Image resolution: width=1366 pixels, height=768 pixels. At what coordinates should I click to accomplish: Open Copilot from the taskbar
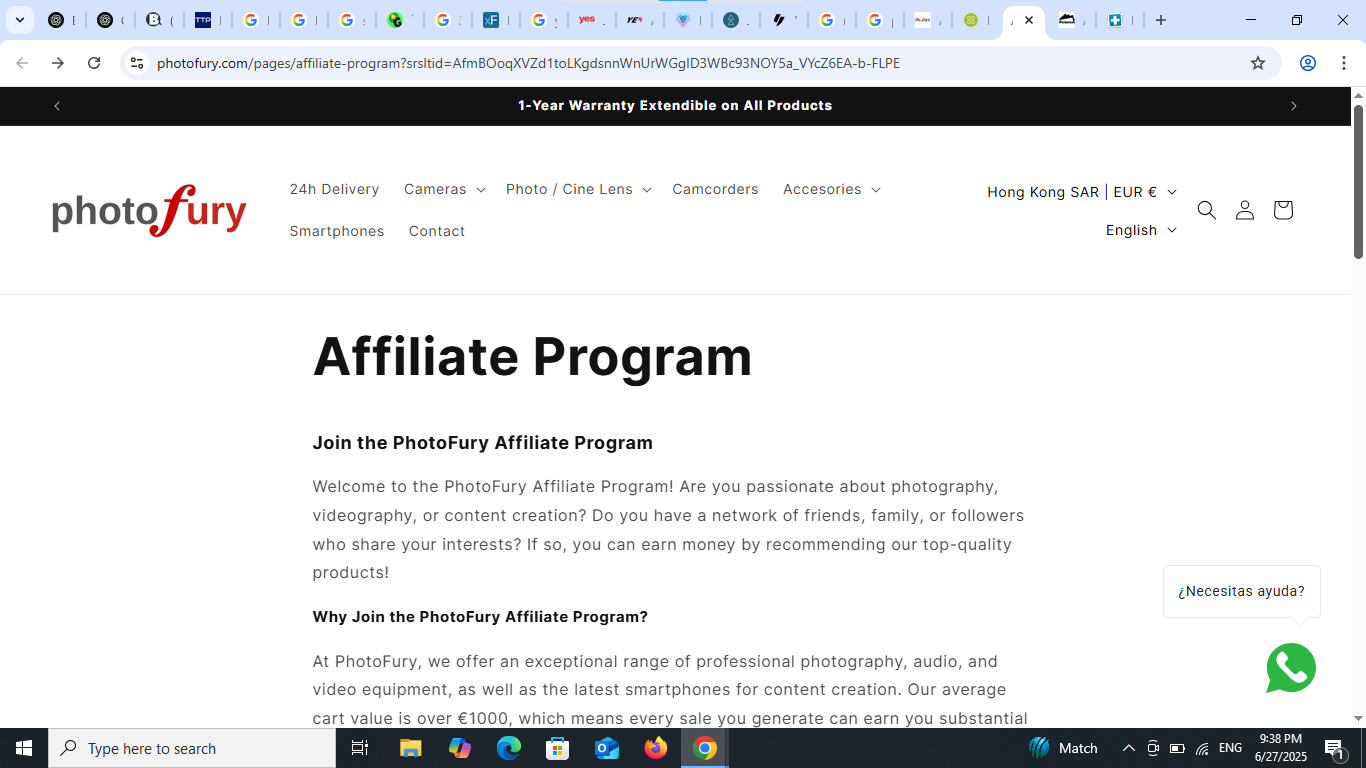coord(460,748)
